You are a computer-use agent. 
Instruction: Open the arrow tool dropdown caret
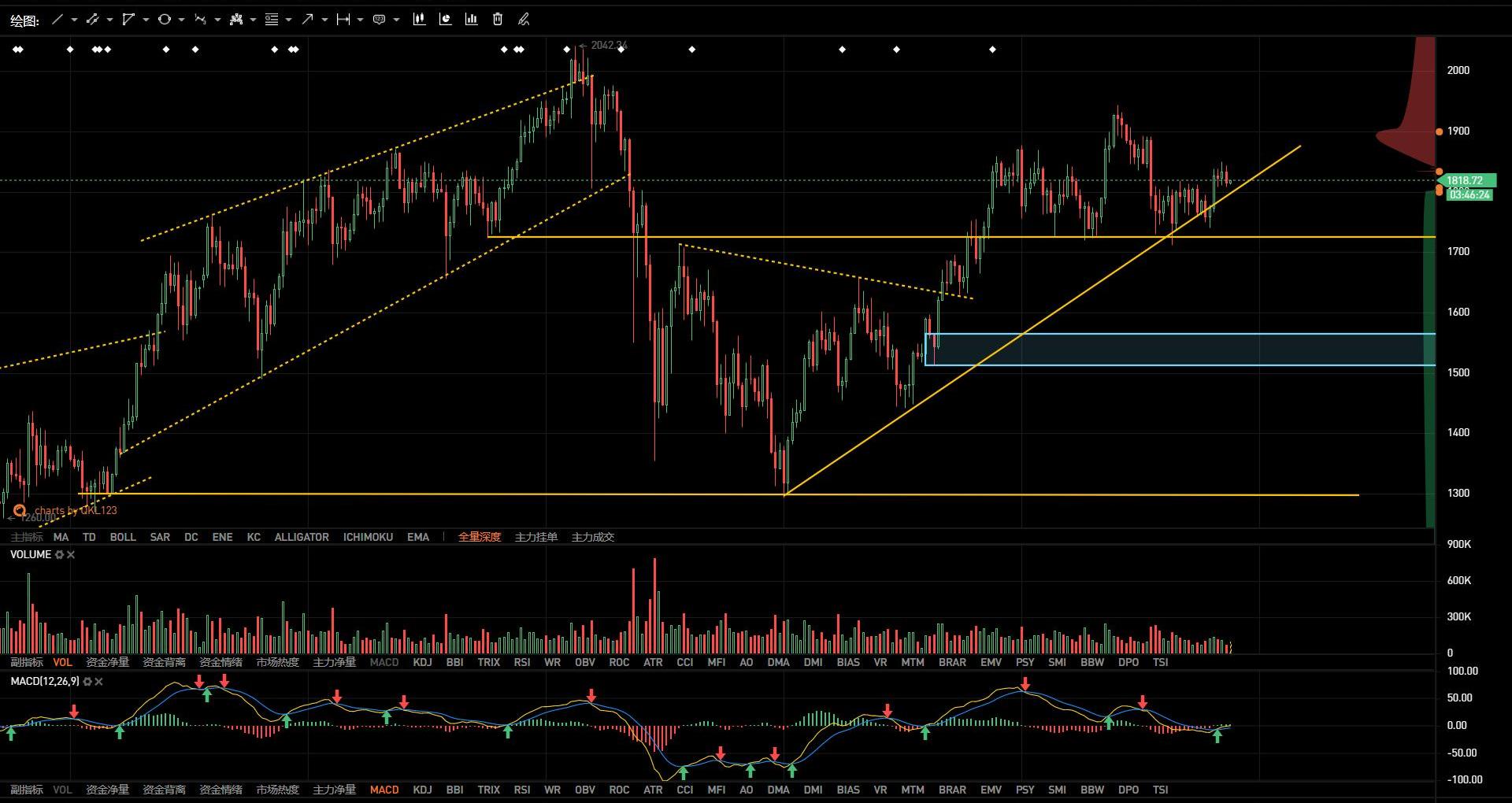pos(324,20)
